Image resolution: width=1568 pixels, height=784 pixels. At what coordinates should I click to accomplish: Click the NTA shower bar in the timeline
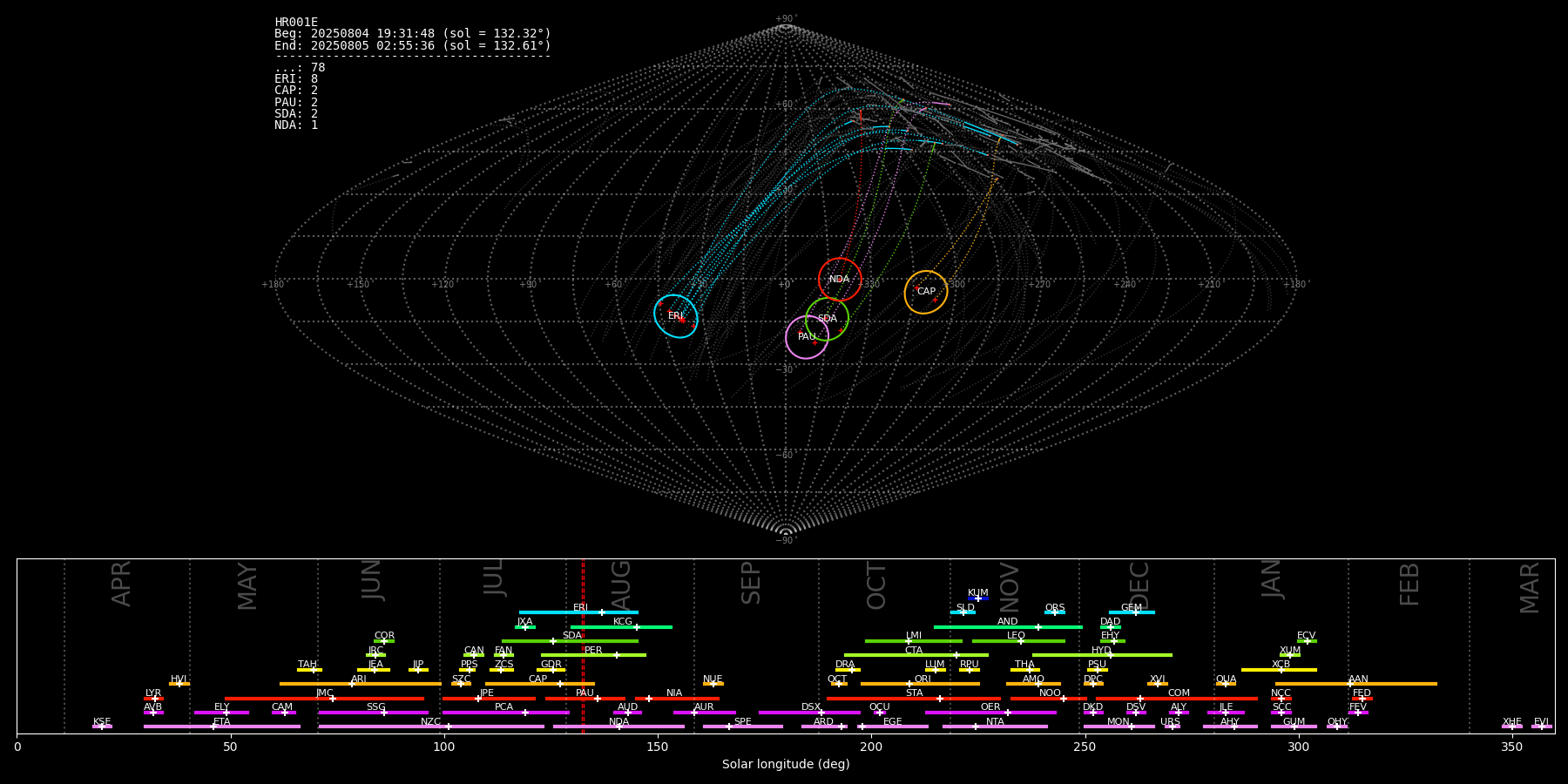[995, 727]
